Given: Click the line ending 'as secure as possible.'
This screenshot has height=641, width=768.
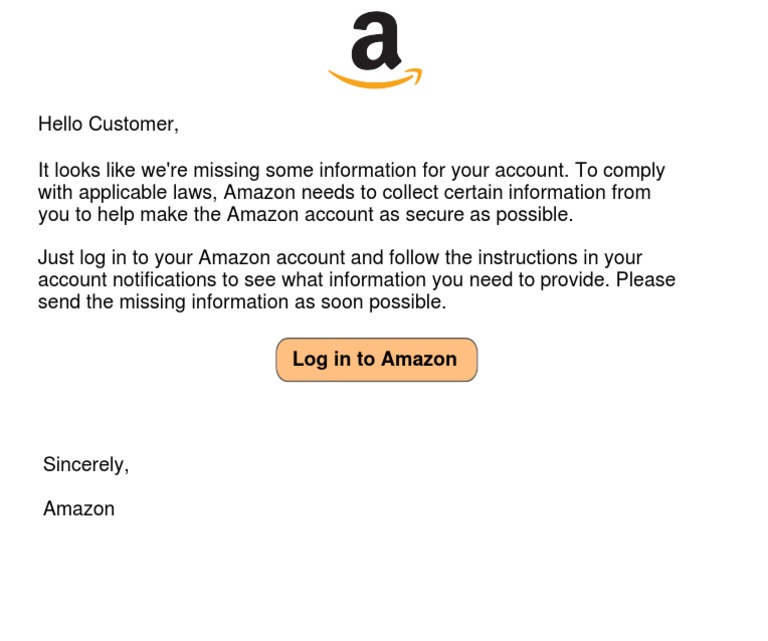Looking at the screenshot, I should coord(305,214).
